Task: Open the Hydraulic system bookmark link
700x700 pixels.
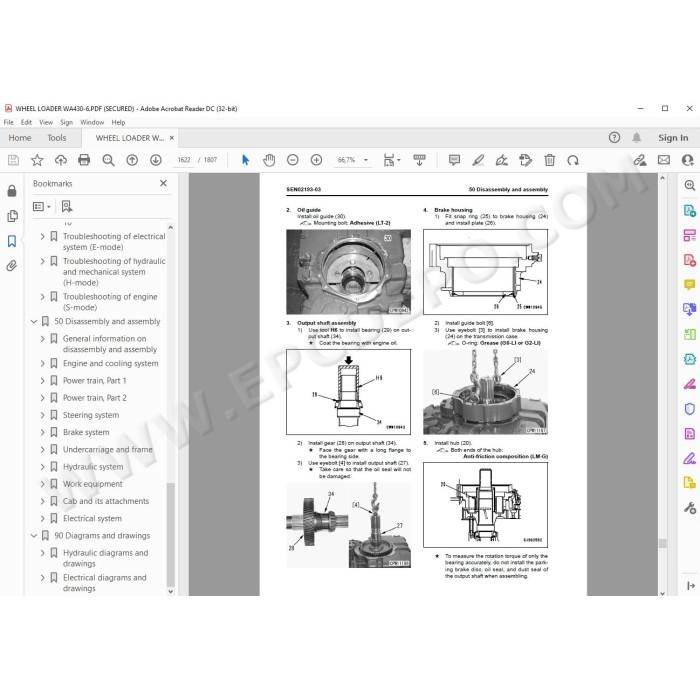Action: pos(93,467)
